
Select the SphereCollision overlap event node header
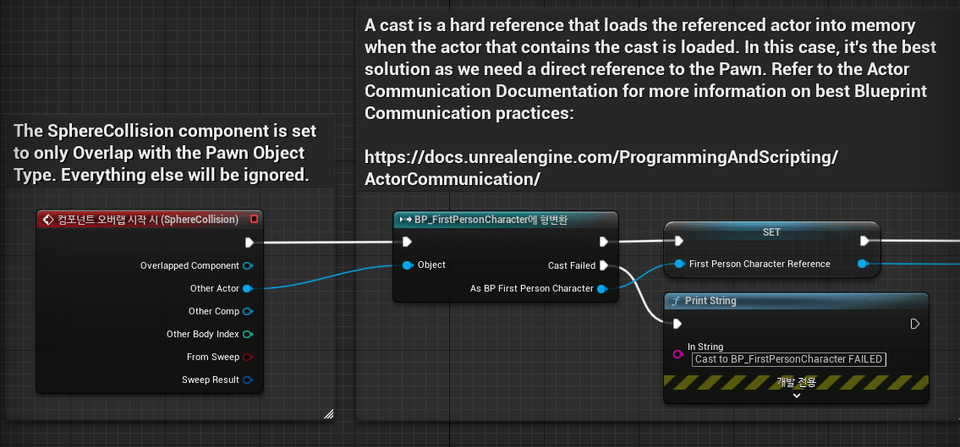coord(149,219)
